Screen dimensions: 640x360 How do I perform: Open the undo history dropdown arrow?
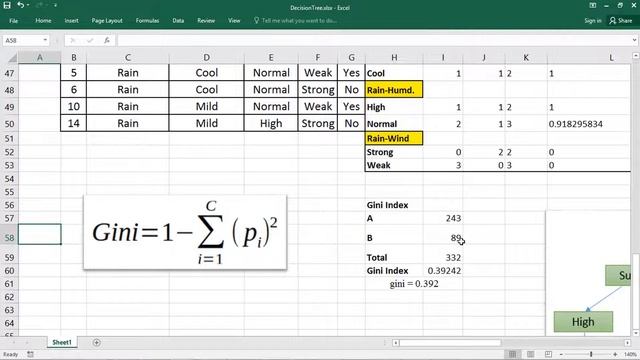coord(28,5)
